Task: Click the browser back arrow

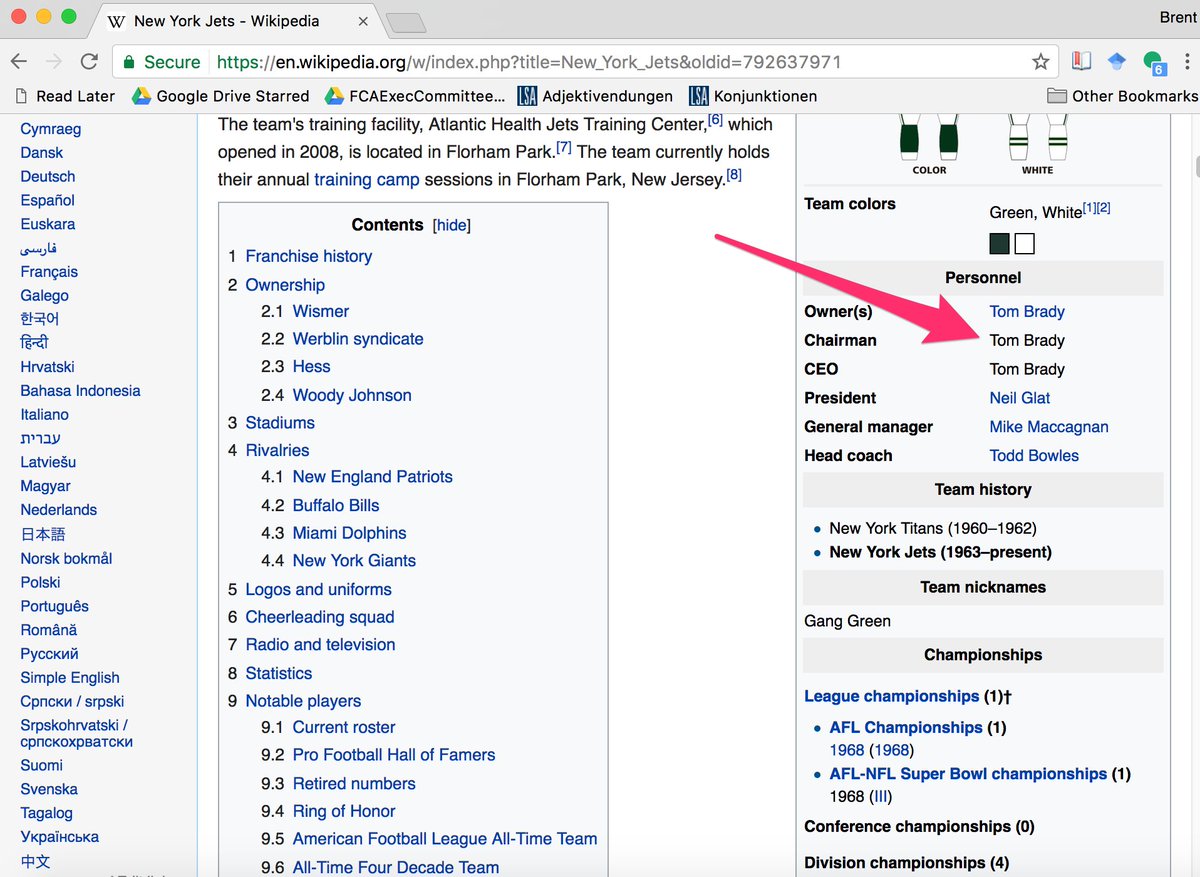Action: (x=18, y=62)
